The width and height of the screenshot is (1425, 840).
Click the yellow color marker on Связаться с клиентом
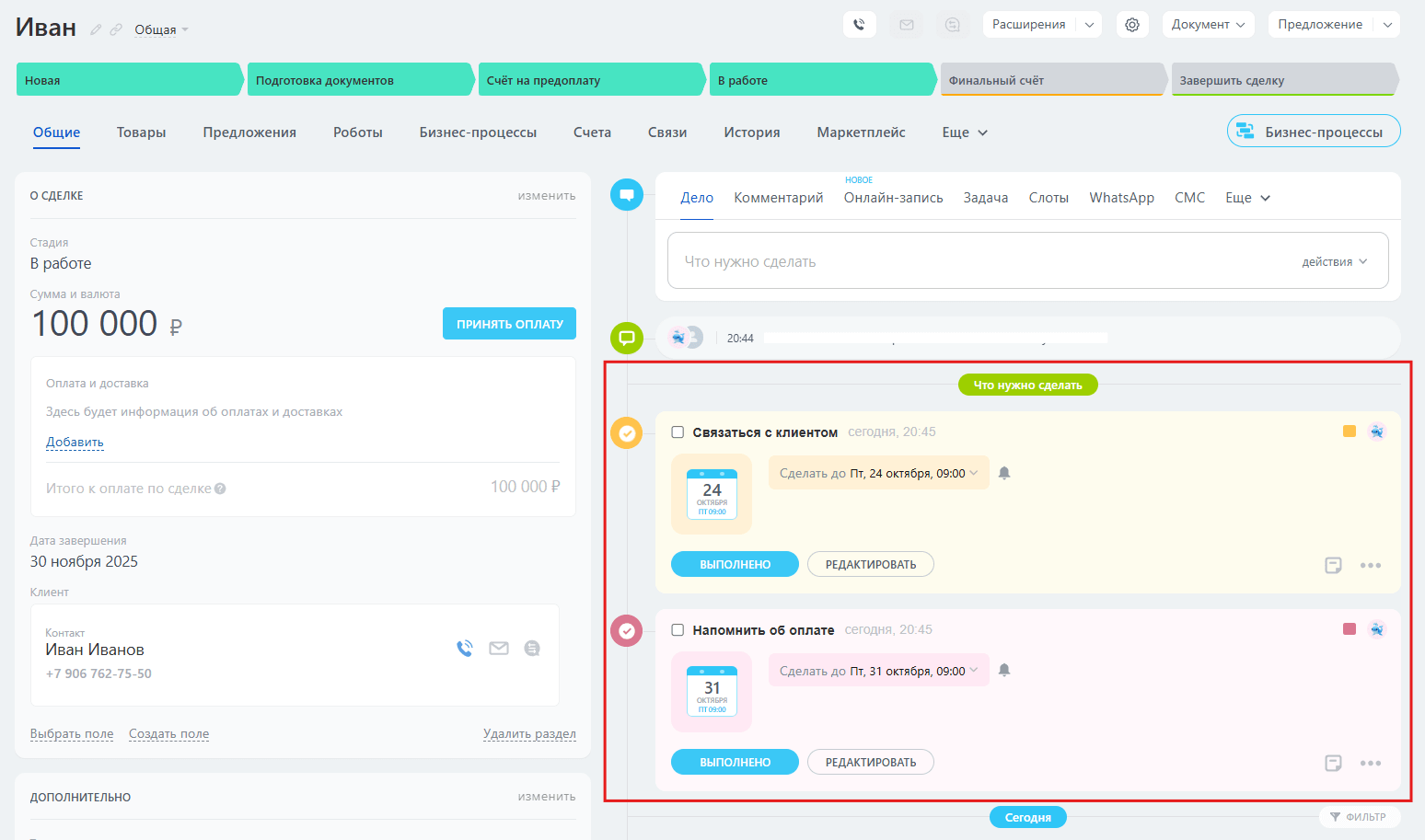pyautogui.click(x=1349, y=432)
